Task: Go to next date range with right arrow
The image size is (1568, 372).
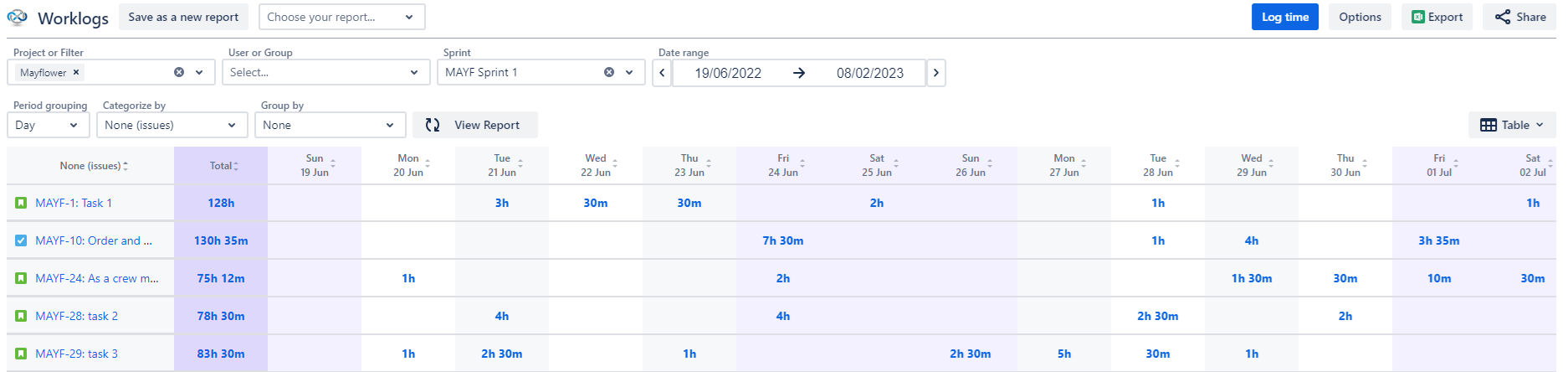Action: point(936,73)
